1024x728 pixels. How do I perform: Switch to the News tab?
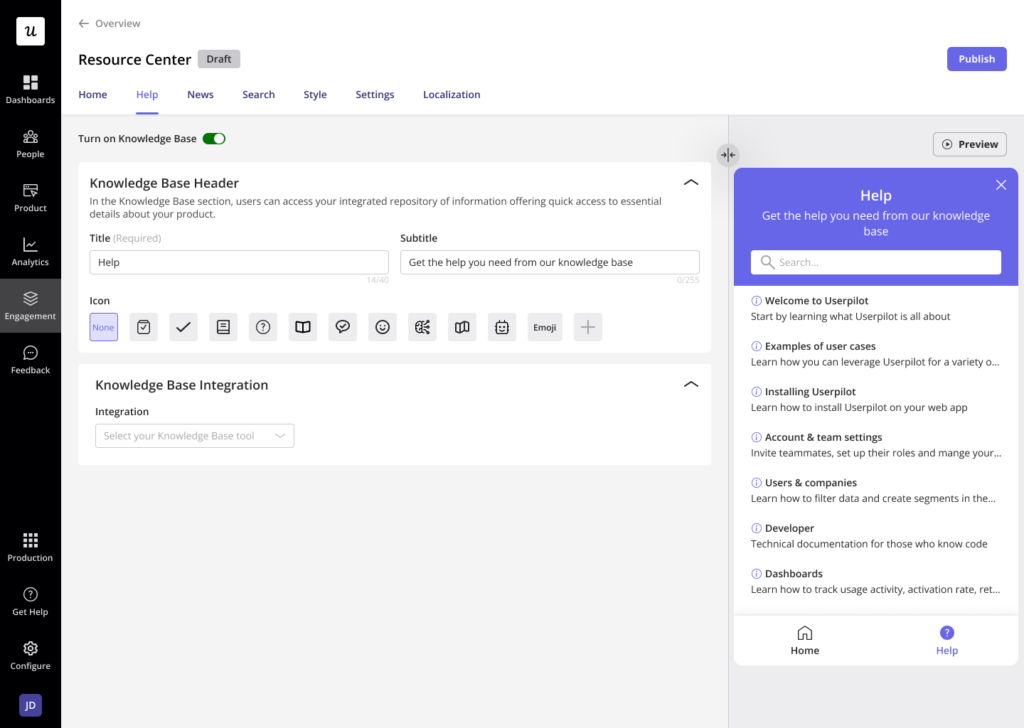click(x=200, y=94)
